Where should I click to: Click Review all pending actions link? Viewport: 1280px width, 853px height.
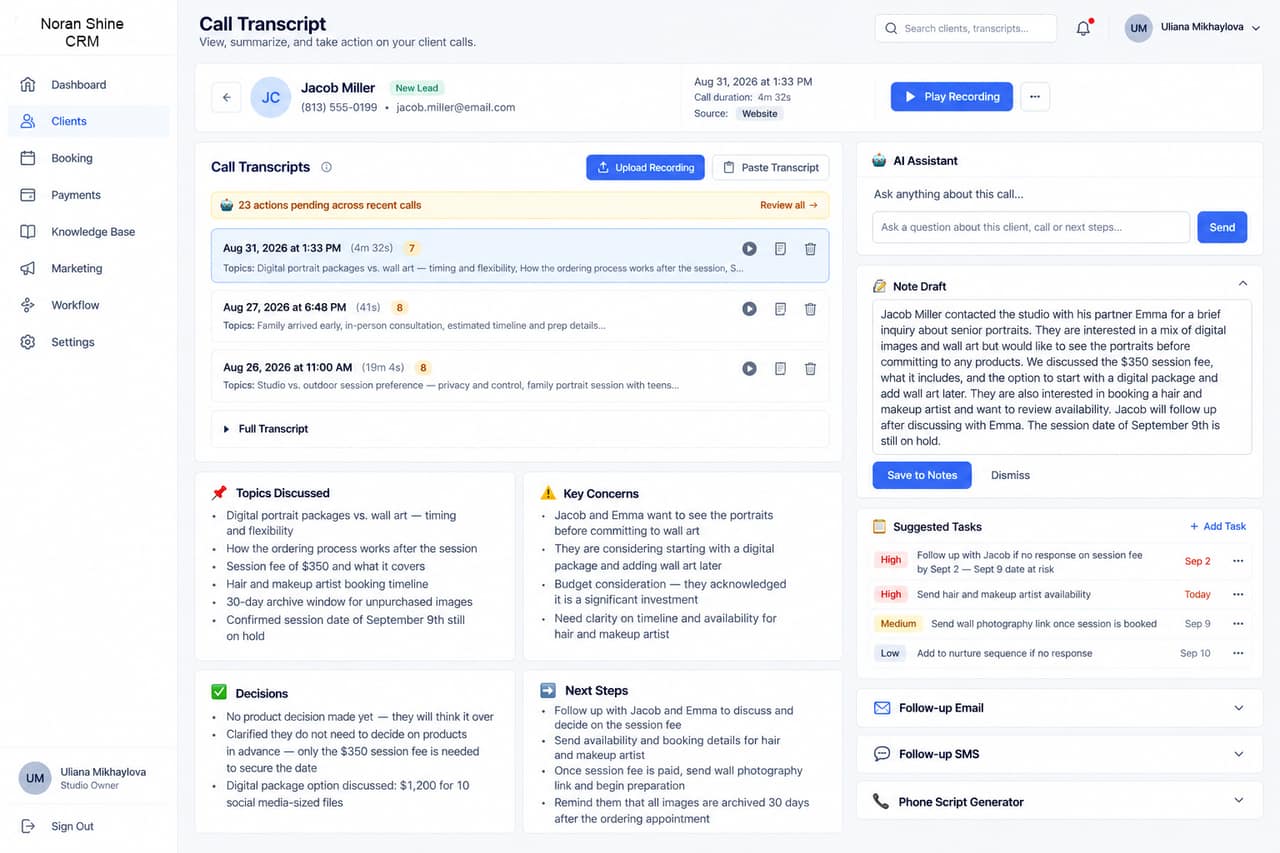pos(788,205)
